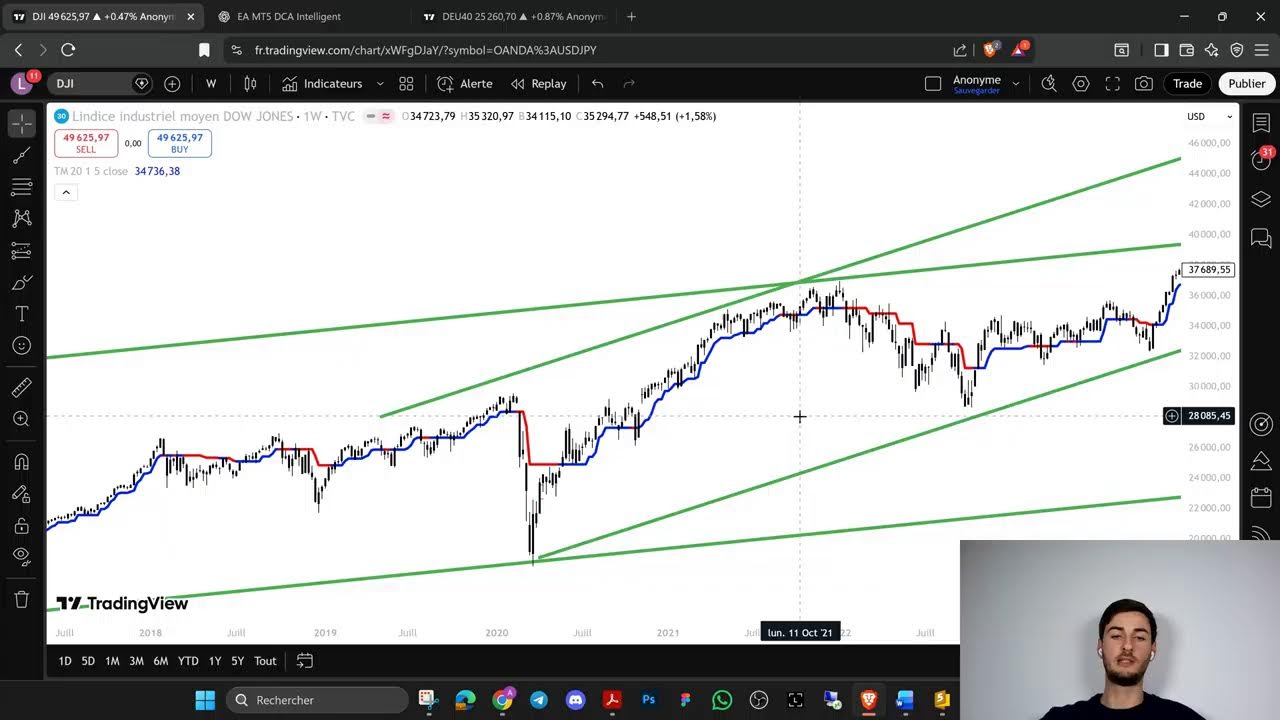This screenshot has height=720, width=1280.
Task: Switch to EA MT5 DCA Intelligent tab
Action: point(290,16)
